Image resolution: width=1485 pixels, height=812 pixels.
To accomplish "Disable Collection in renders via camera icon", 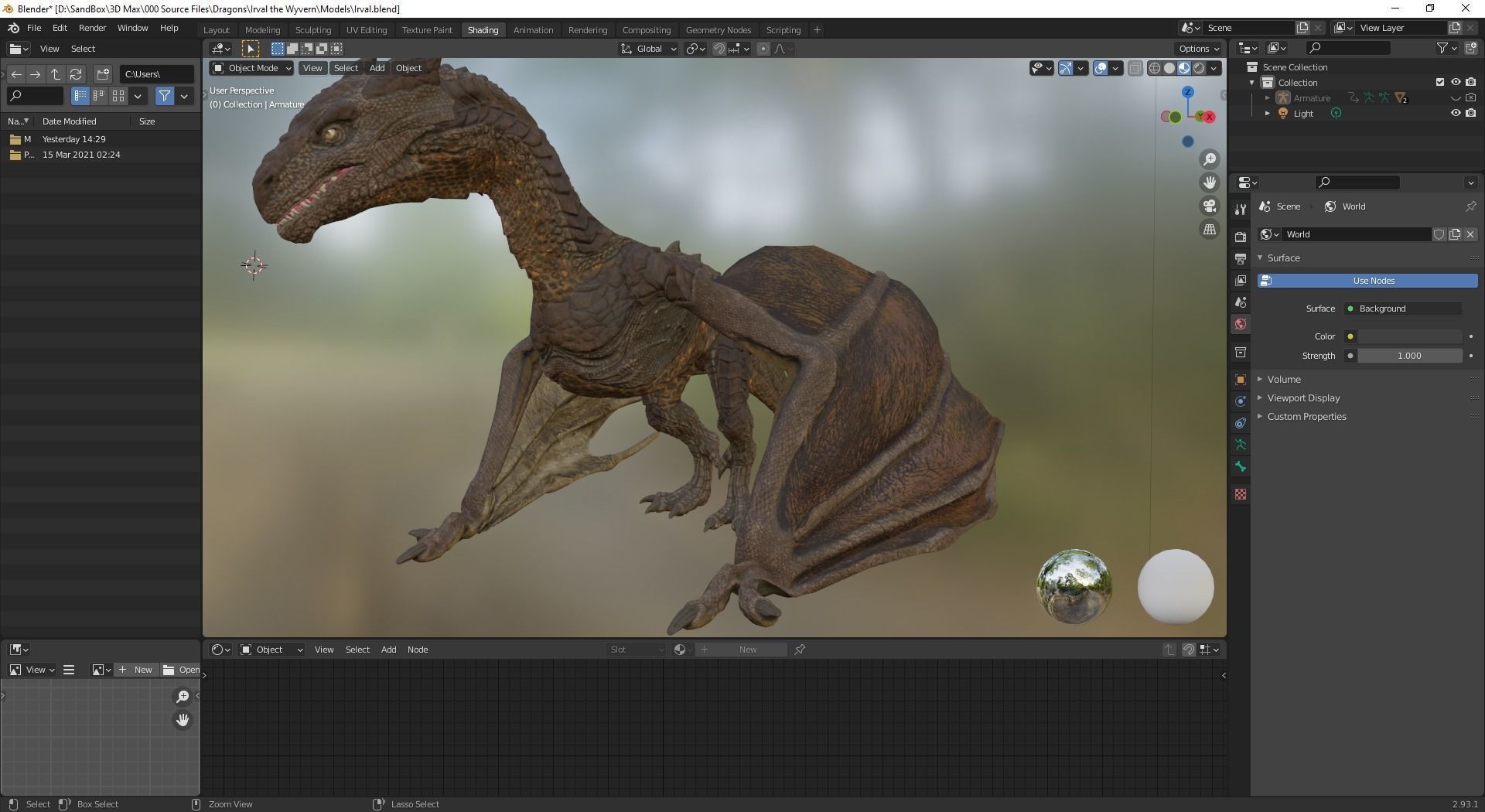I will [1470, 82].
